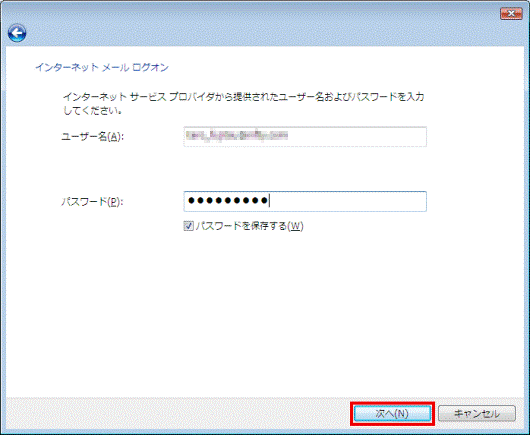The image size is (530, 435).
Task: Click the ユーザー名 input field
Action: 305,137
